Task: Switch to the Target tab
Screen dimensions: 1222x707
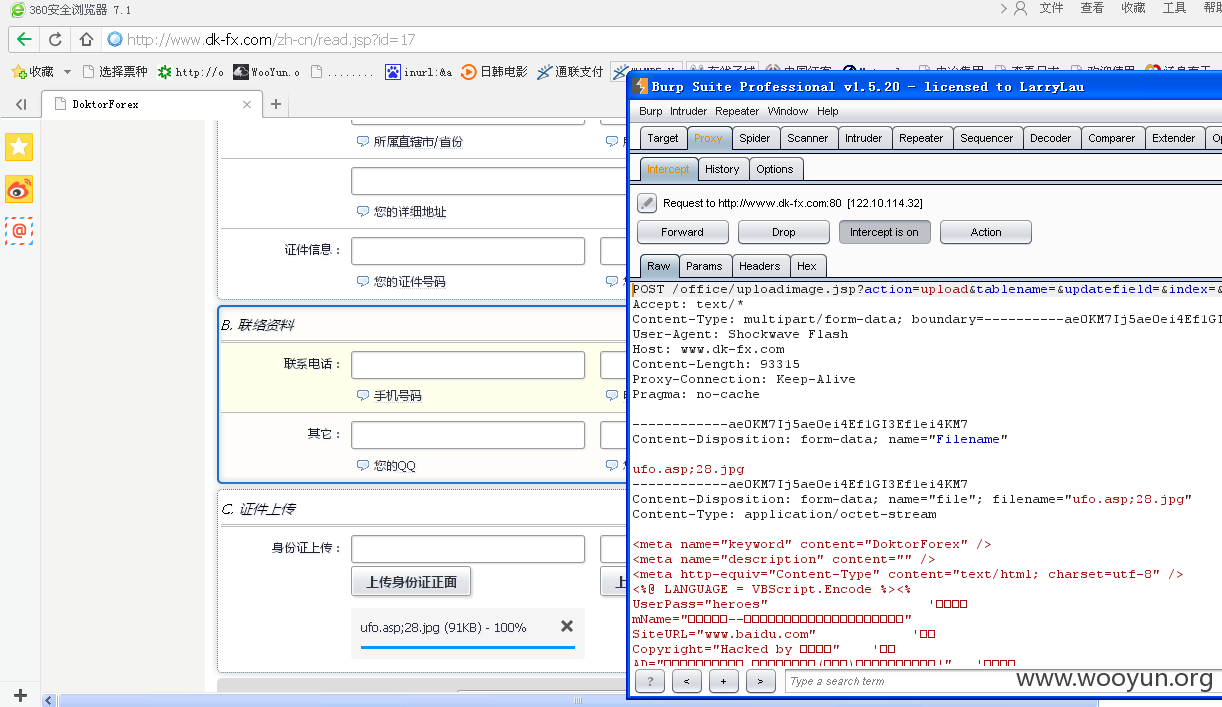Action: [x=663, y=139]
